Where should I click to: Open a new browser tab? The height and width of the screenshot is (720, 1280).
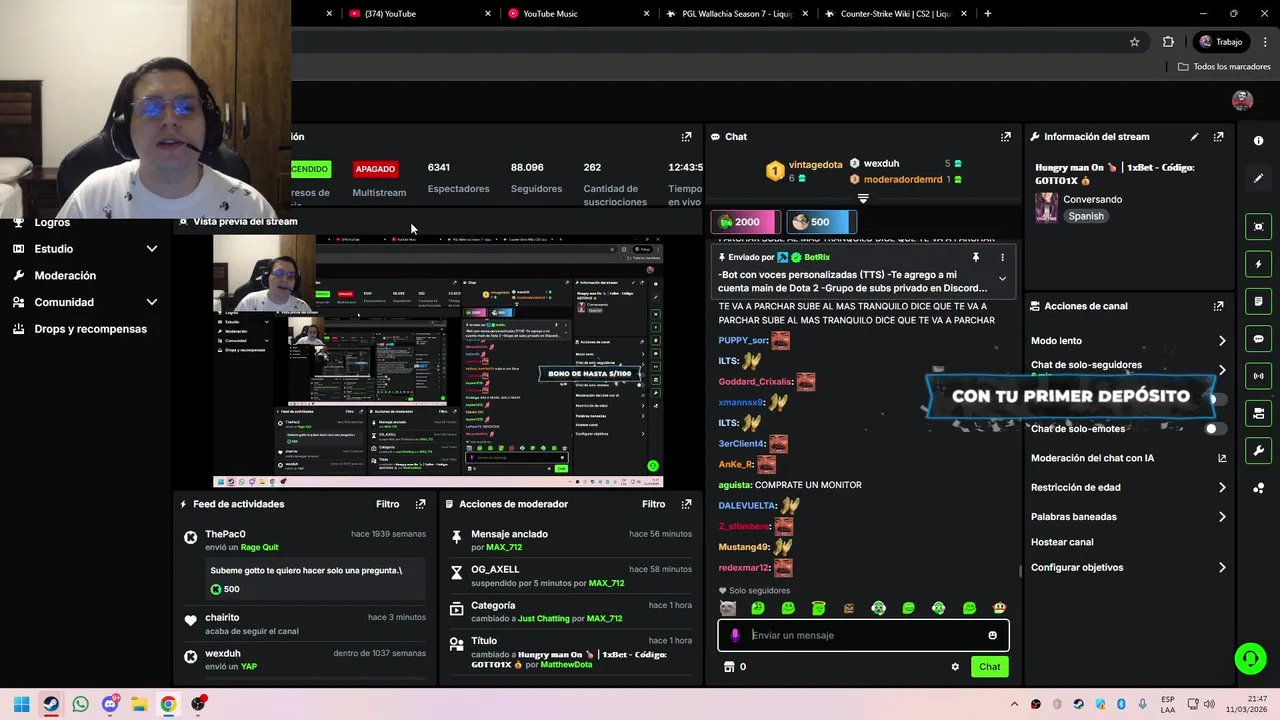[x=988, y=14]
